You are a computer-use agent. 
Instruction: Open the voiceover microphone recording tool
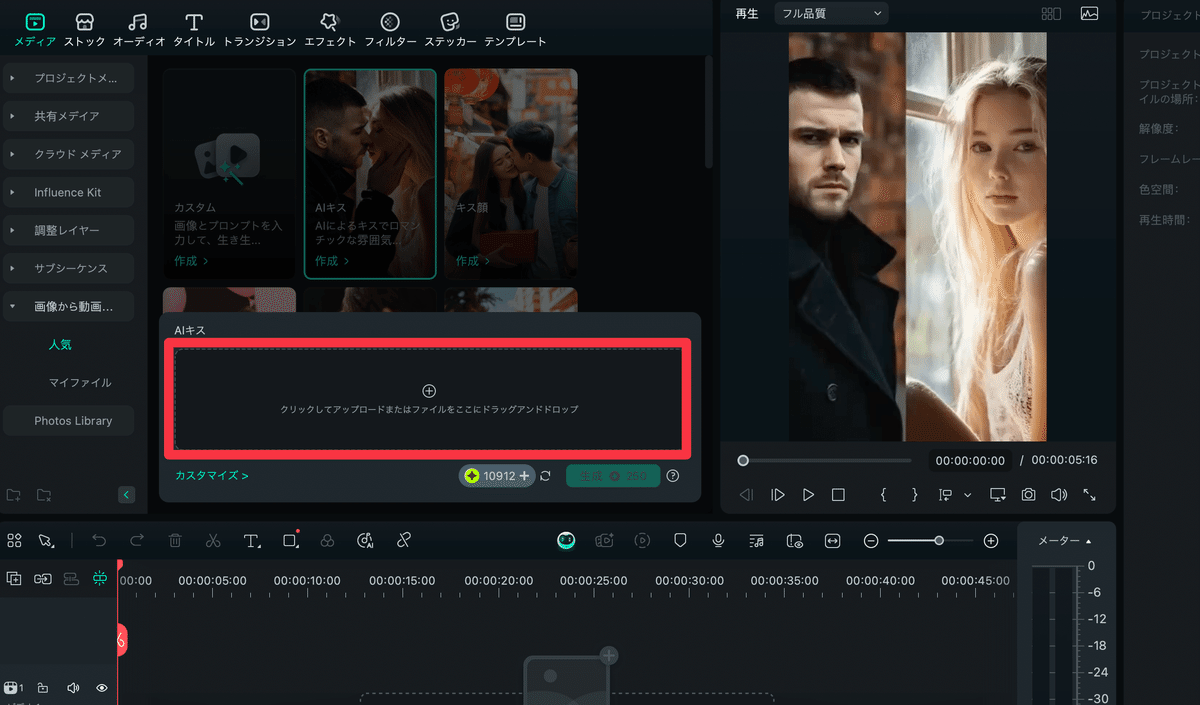pos(718,540)
